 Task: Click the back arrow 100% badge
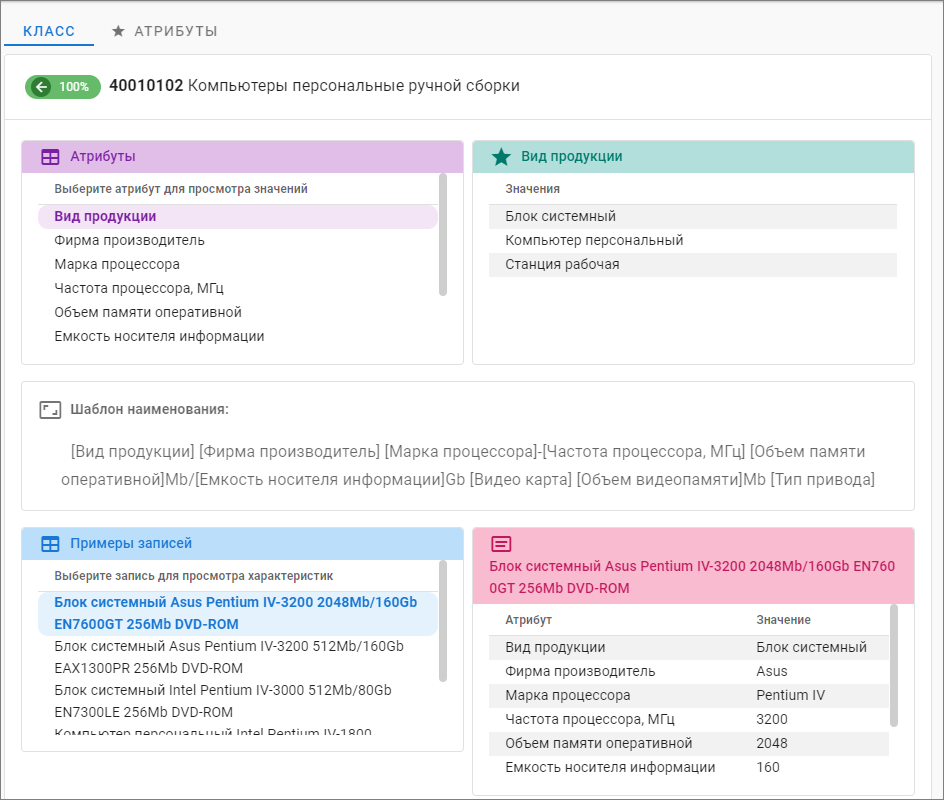pyautogui.click(x=62, y=87)
